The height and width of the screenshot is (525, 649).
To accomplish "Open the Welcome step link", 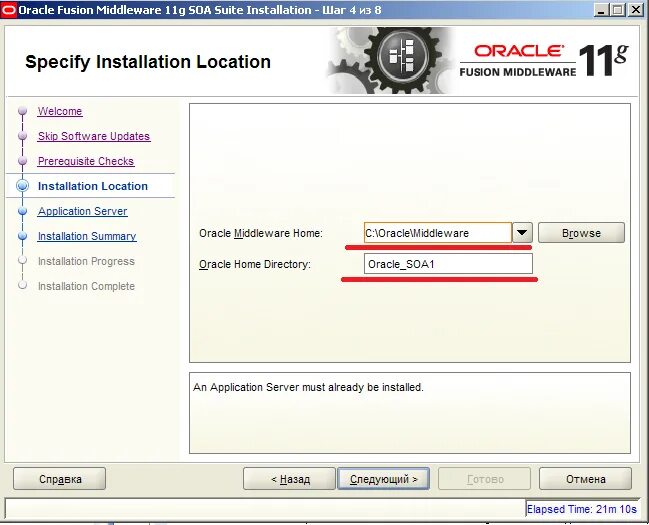I will (60, 111).
